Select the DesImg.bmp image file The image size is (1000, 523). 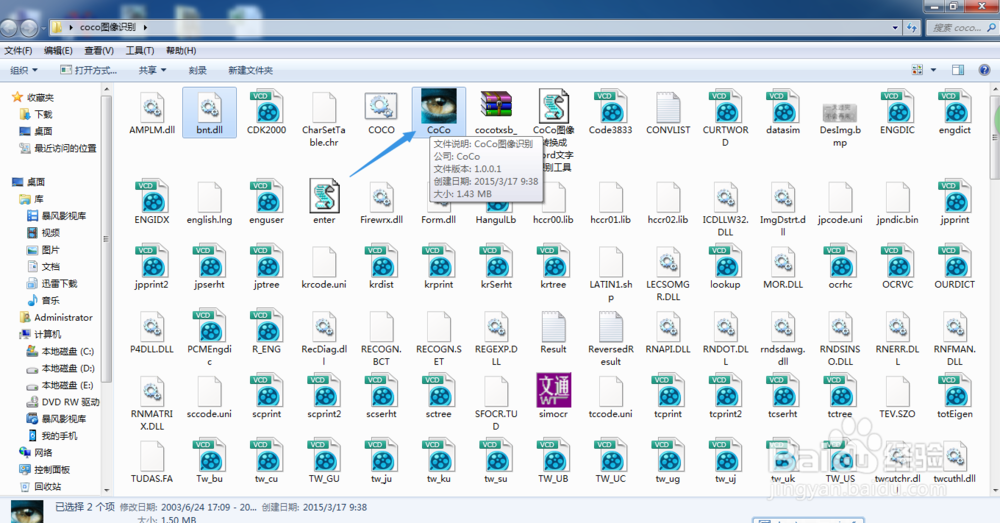840,113
